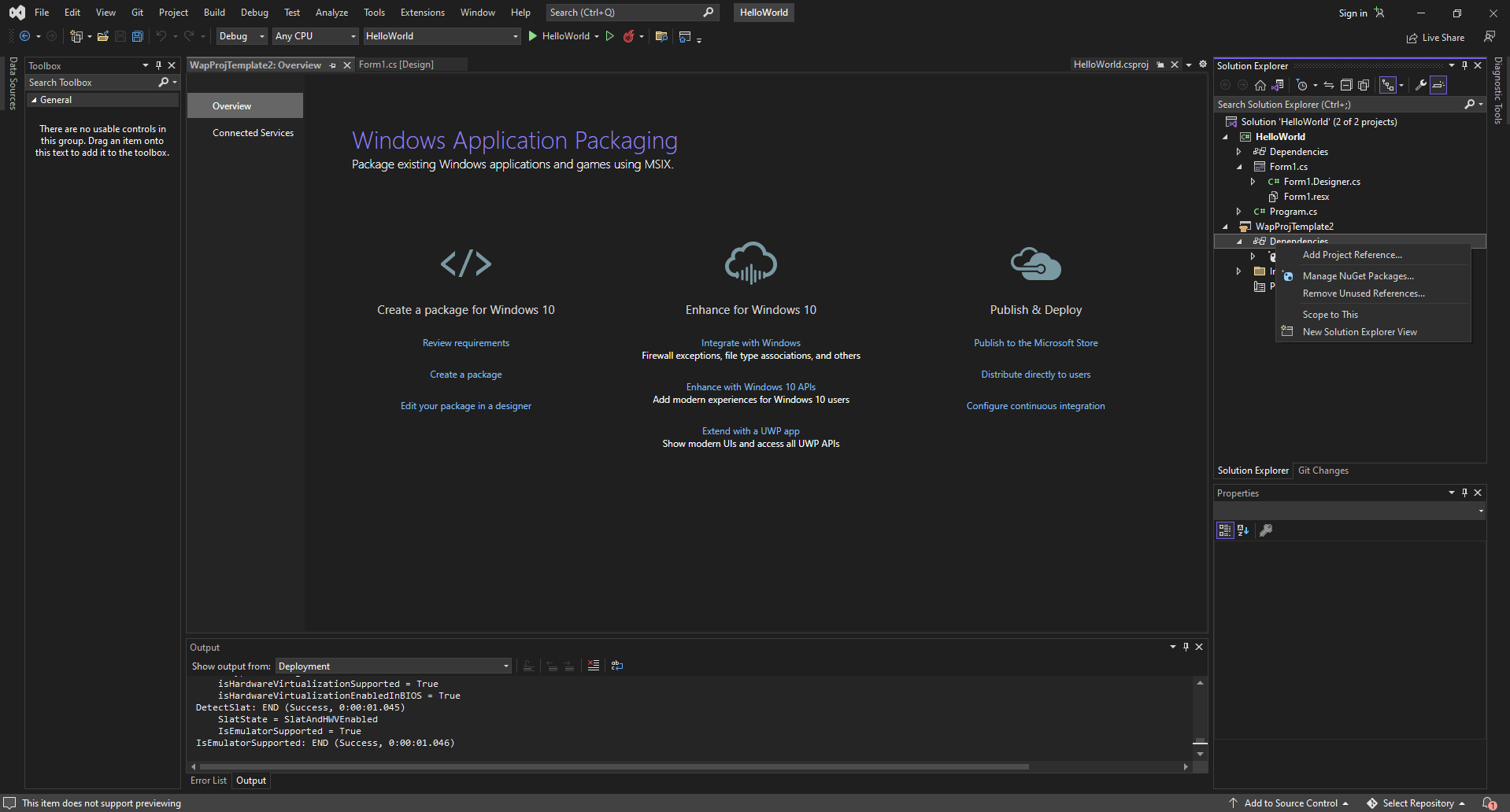The image size is (1510, 812).
Task: Open Publish to the Microsoft Store link
Action: pyautogui.click(x=1036, y=343)
